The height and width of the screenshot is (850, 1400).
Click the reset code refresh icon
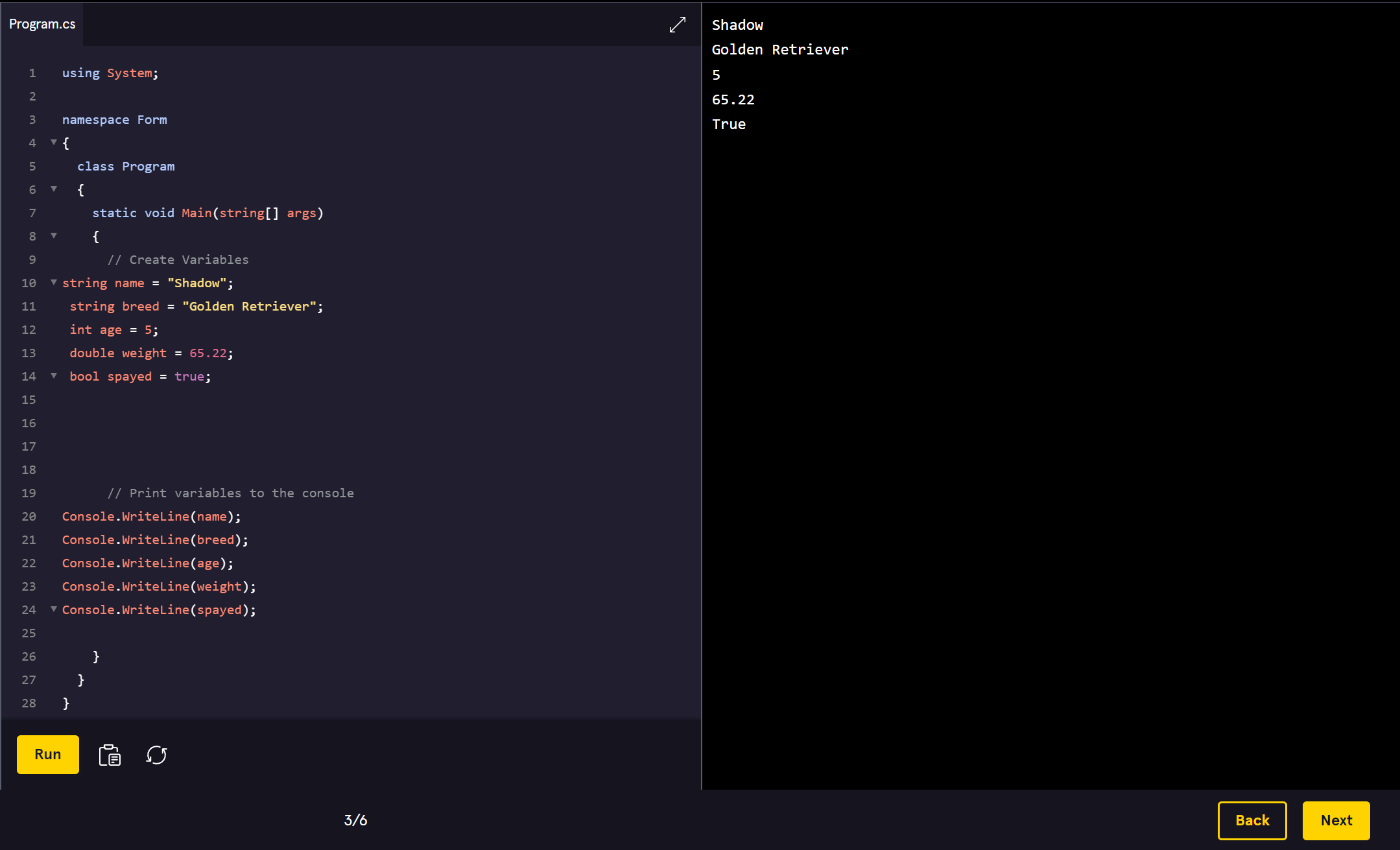click(156, 755)
